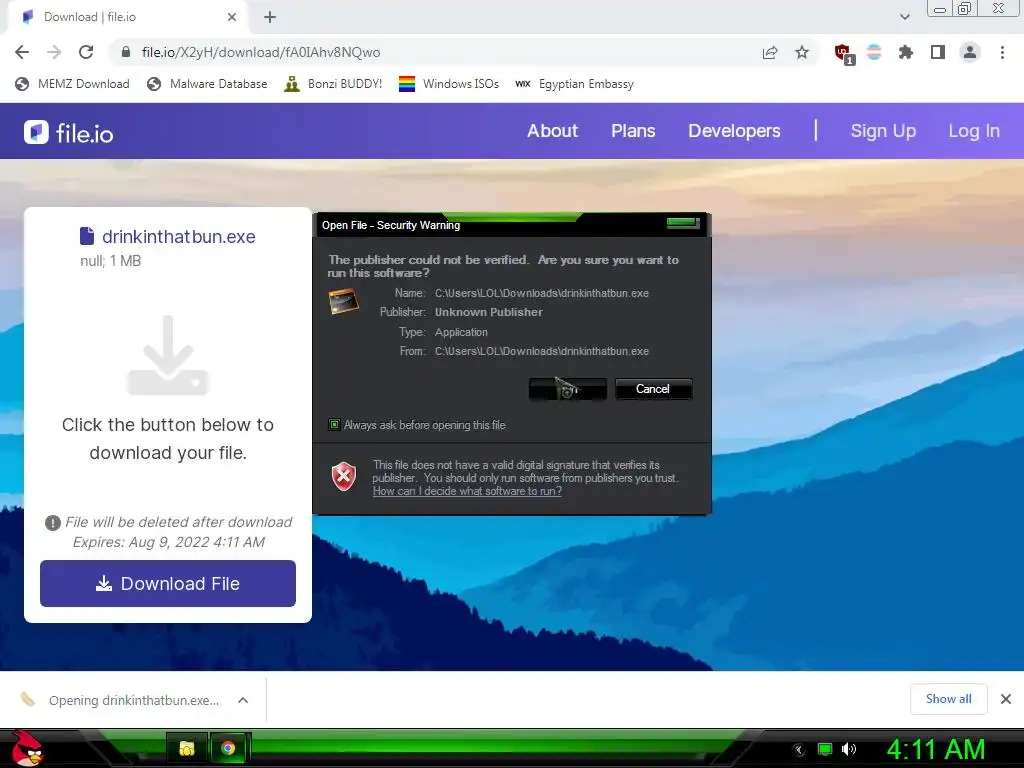
Task: Click Sign Up in the header
Action: pos(883,131)
